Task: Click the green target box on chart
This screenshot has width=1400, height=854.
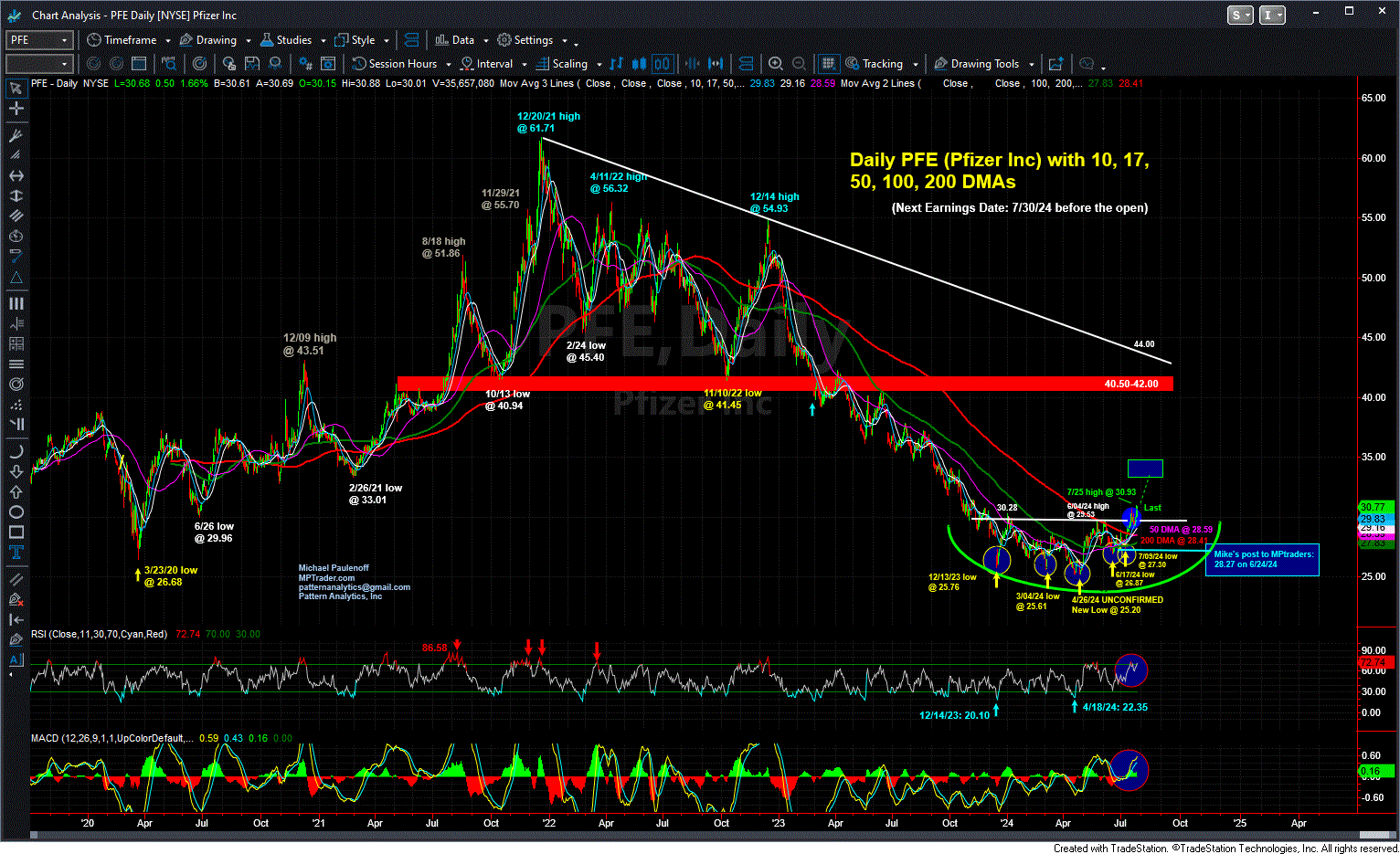Action: (x=1145, y=469)
